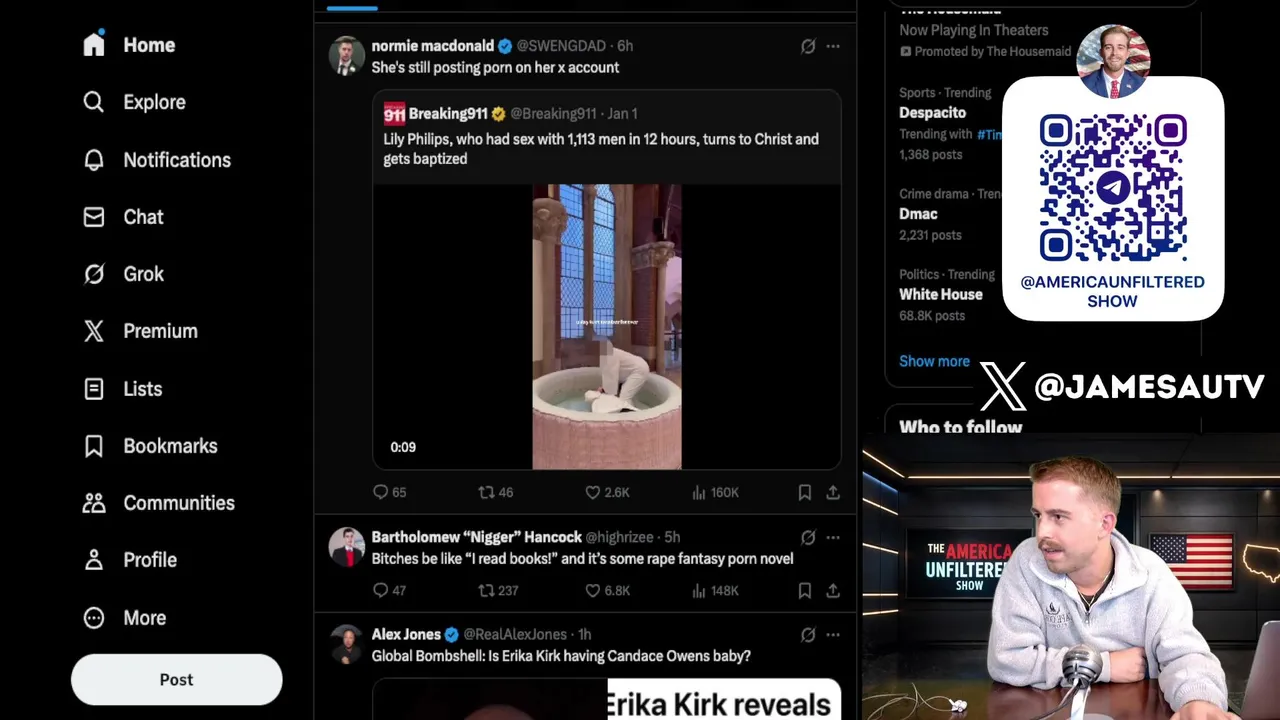Share the normie macdonald post
This screenshot has width=1280, height=720.
coord(833,492)
